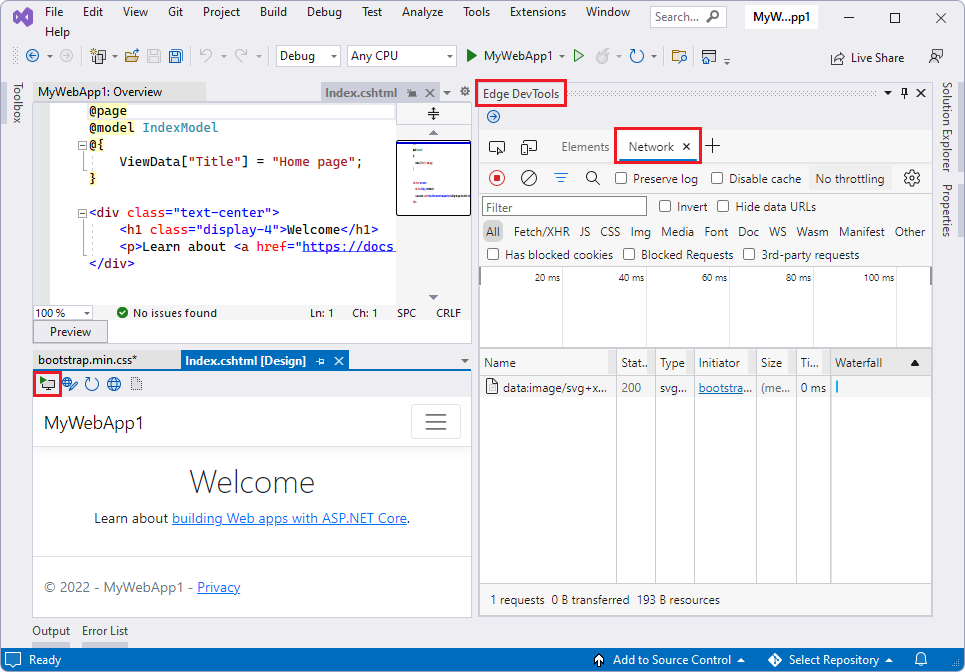The height and width of the screenshot is (672, 965).
Task: Open the Extensions menu
Action: [537, 12]
